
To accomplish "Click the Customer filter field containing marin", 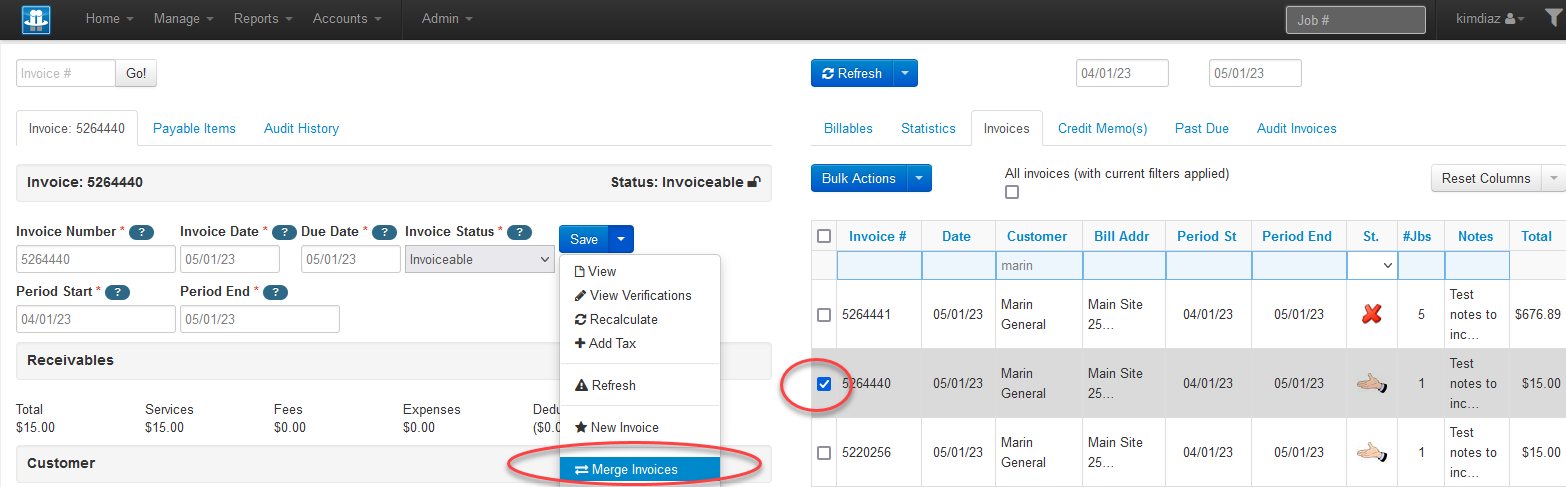I will [1037, 265].
